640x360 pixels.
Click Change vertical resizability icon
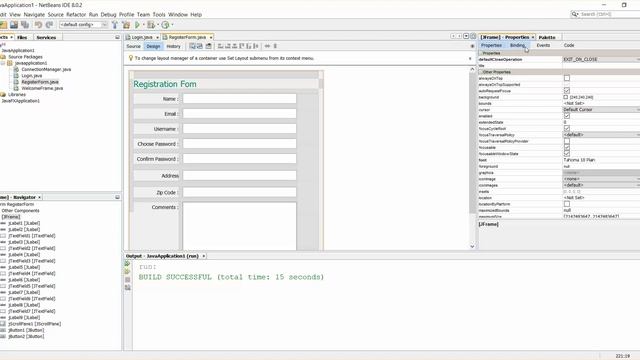[x=275, y=46]
